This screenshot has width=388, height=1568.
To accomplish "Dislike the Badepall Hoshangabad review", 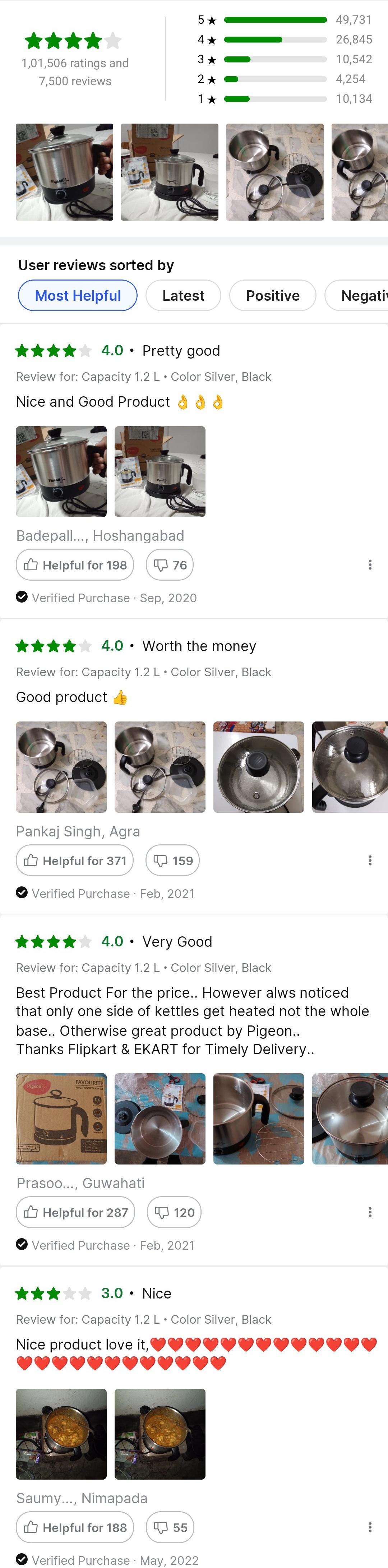I will [x=170, y=565].
